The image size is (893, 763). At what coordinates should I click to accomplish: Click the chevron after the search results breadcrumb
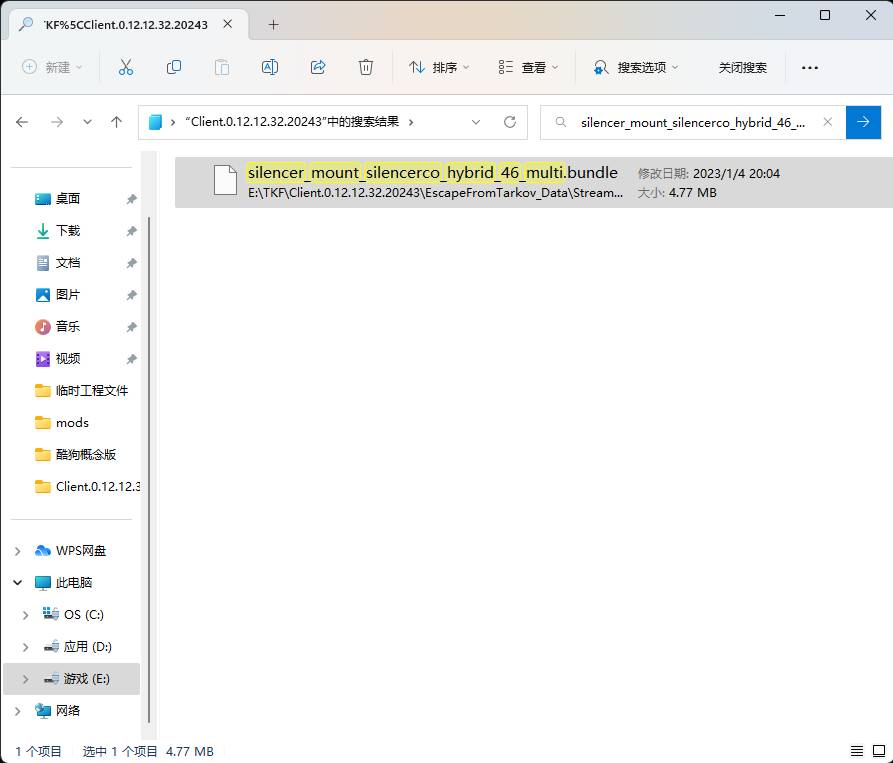(x=411, y=122)
